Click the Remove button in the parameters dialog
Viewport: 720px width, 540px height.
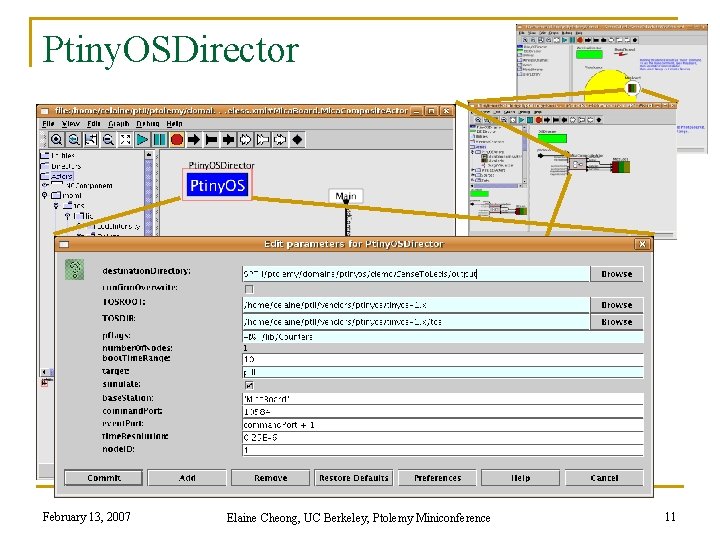[x=270, y=478]
